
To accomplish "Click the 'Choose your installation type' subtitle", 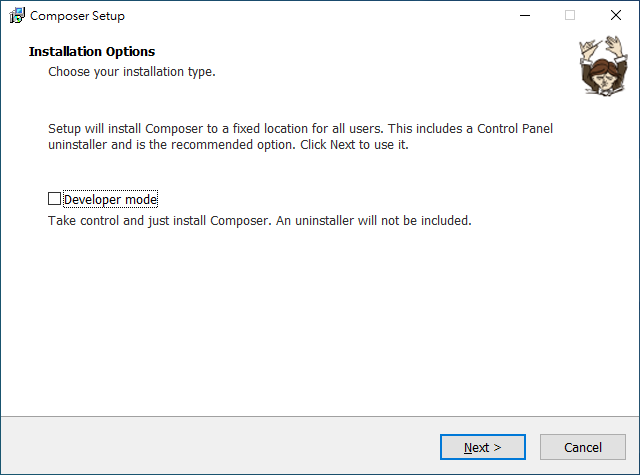I will [x=132, y=72].
